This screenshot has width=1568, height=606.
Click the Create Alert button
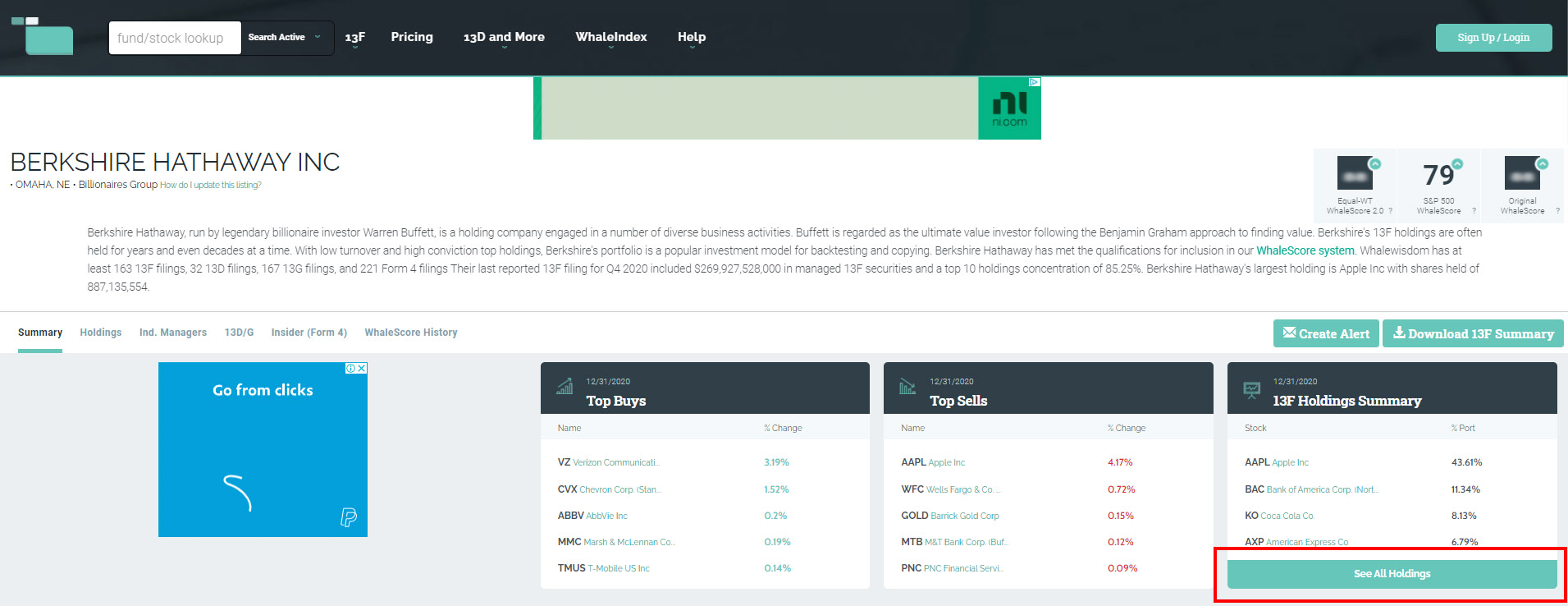pos(1326,333)
